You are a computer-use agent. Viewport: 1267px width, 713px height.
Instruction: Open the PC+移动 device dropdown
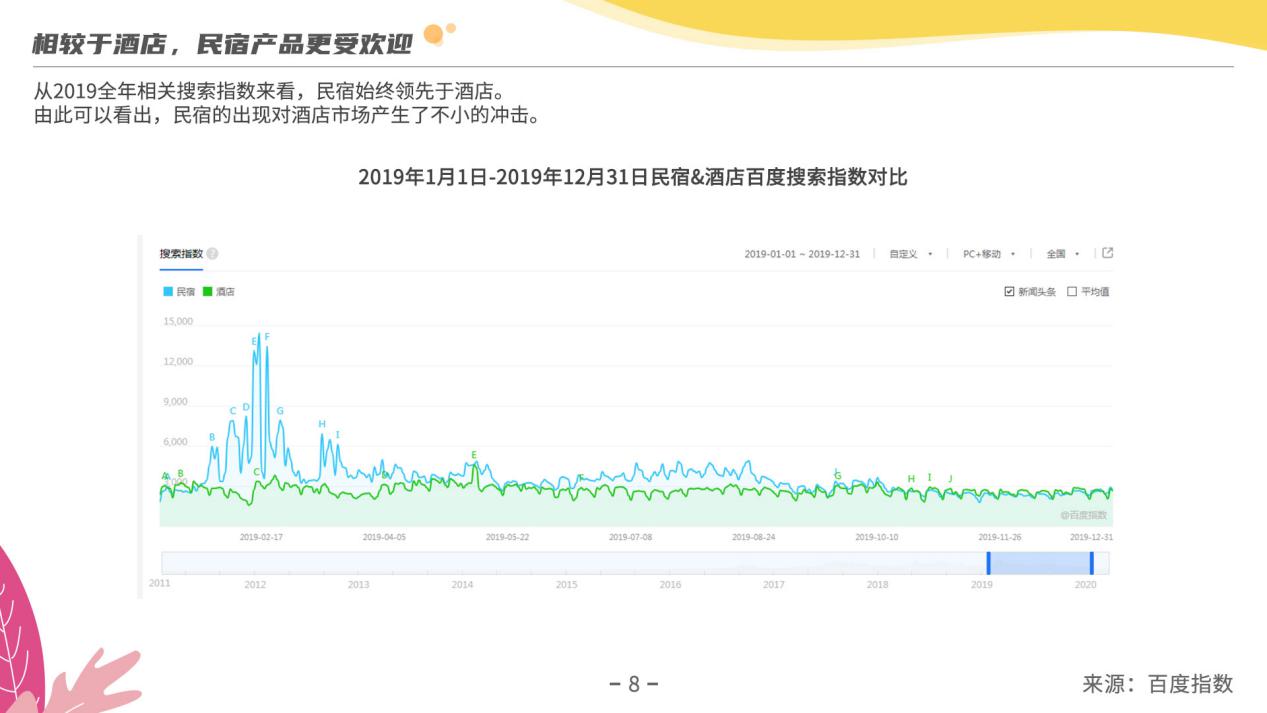pos(988,254)
